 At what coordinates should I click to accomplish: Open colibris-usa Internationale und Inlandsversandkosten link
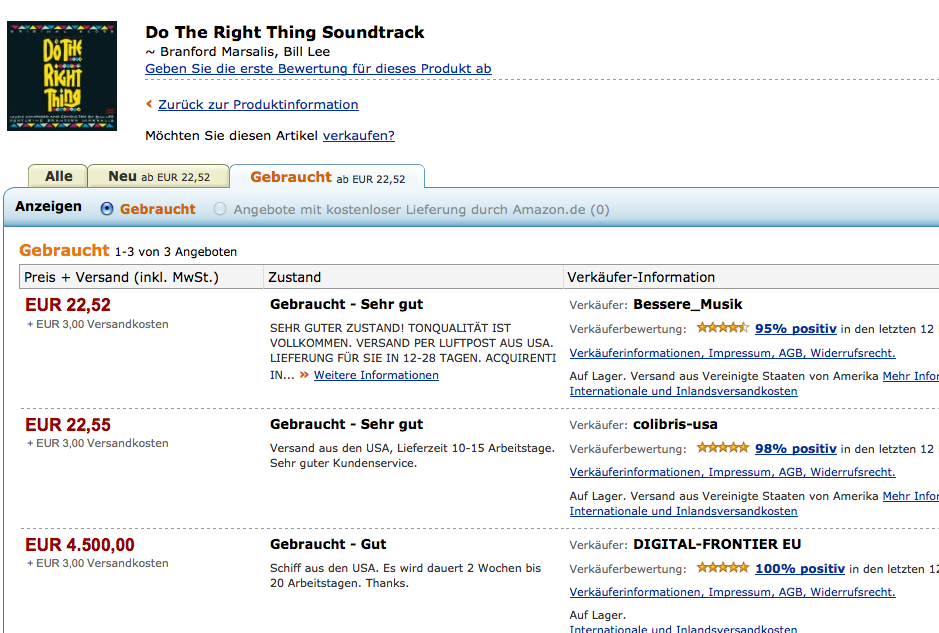click(683, 511)
